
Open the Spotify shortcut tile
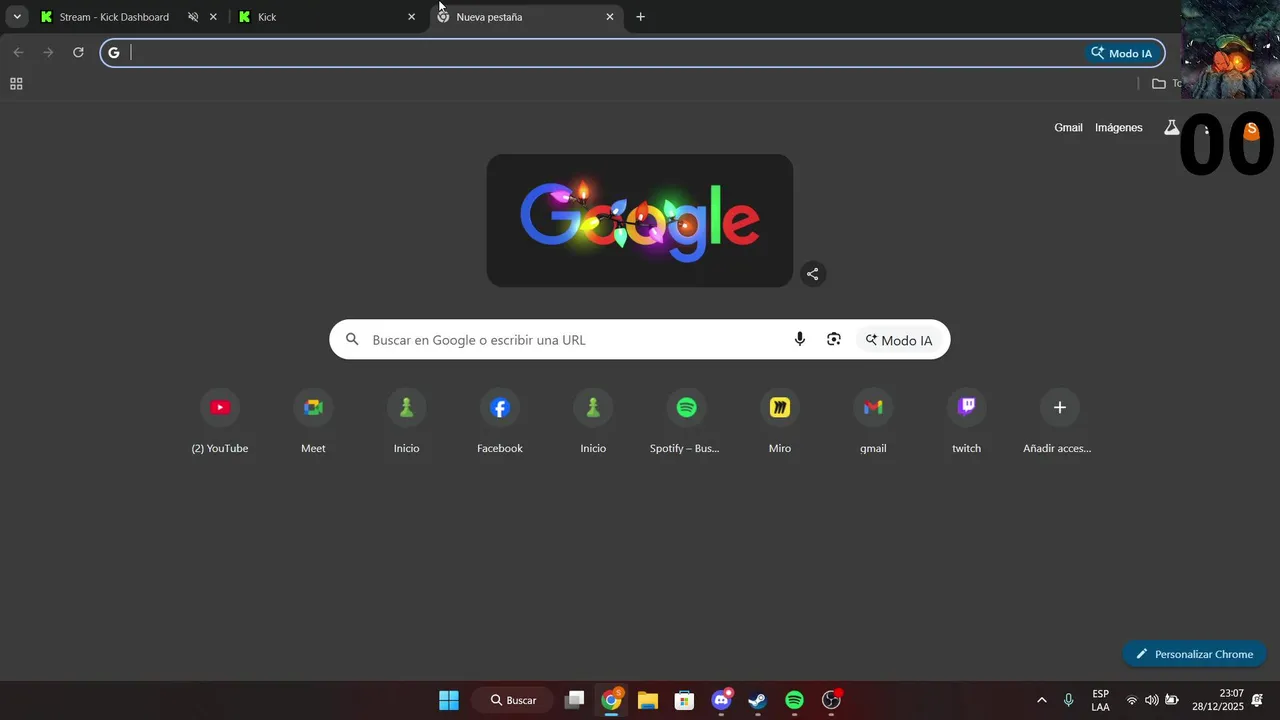(x=686, y=421)
